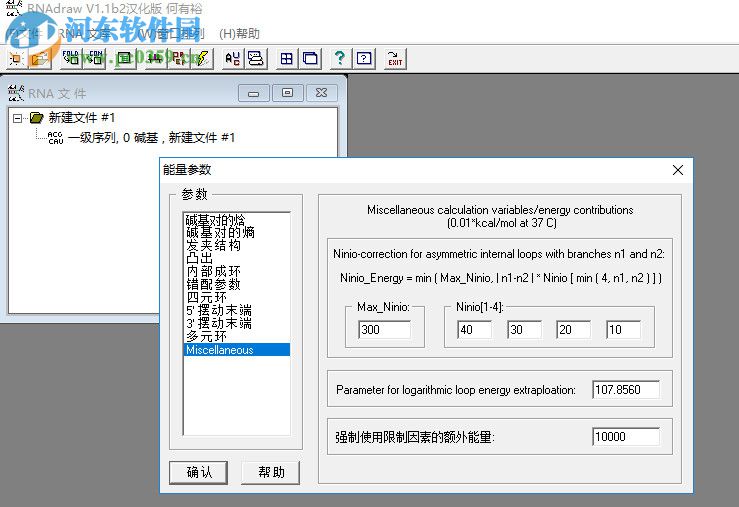
Task: Click the CON toolbar icon
Action: pyautogui.click(x=95, y=58)
